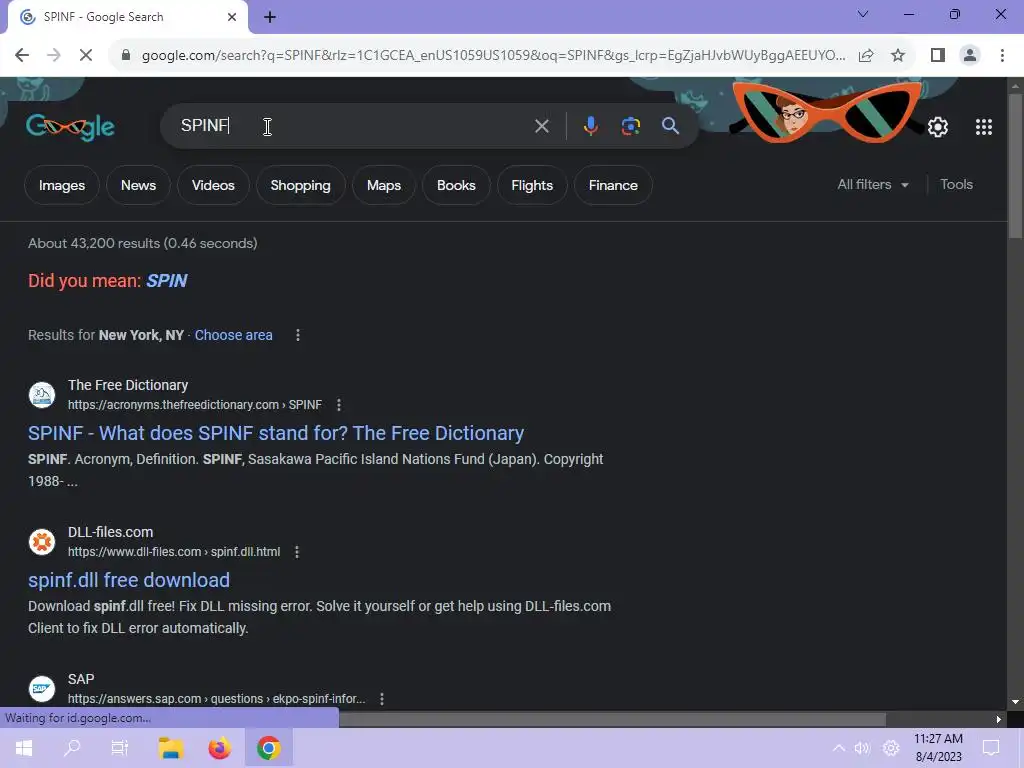Click the horizontal scrollbar right arrow
The image size is (1024, 768).
click(999, 719)
